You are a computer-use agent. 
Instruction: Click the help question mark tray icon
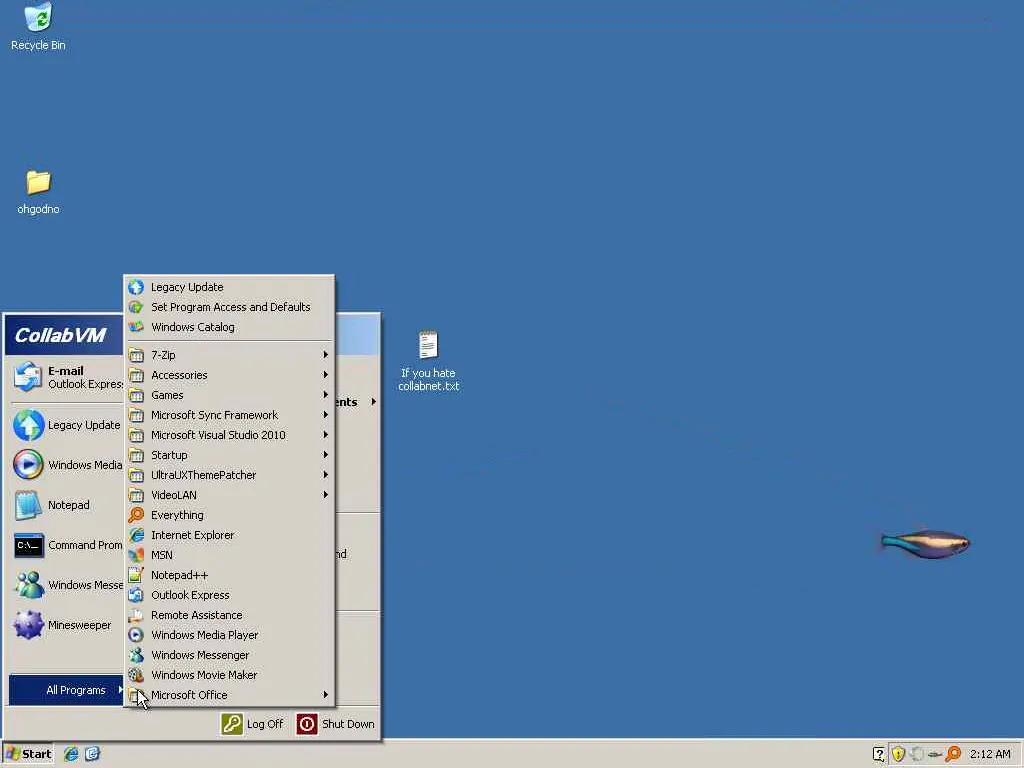[x=879, y=754]
